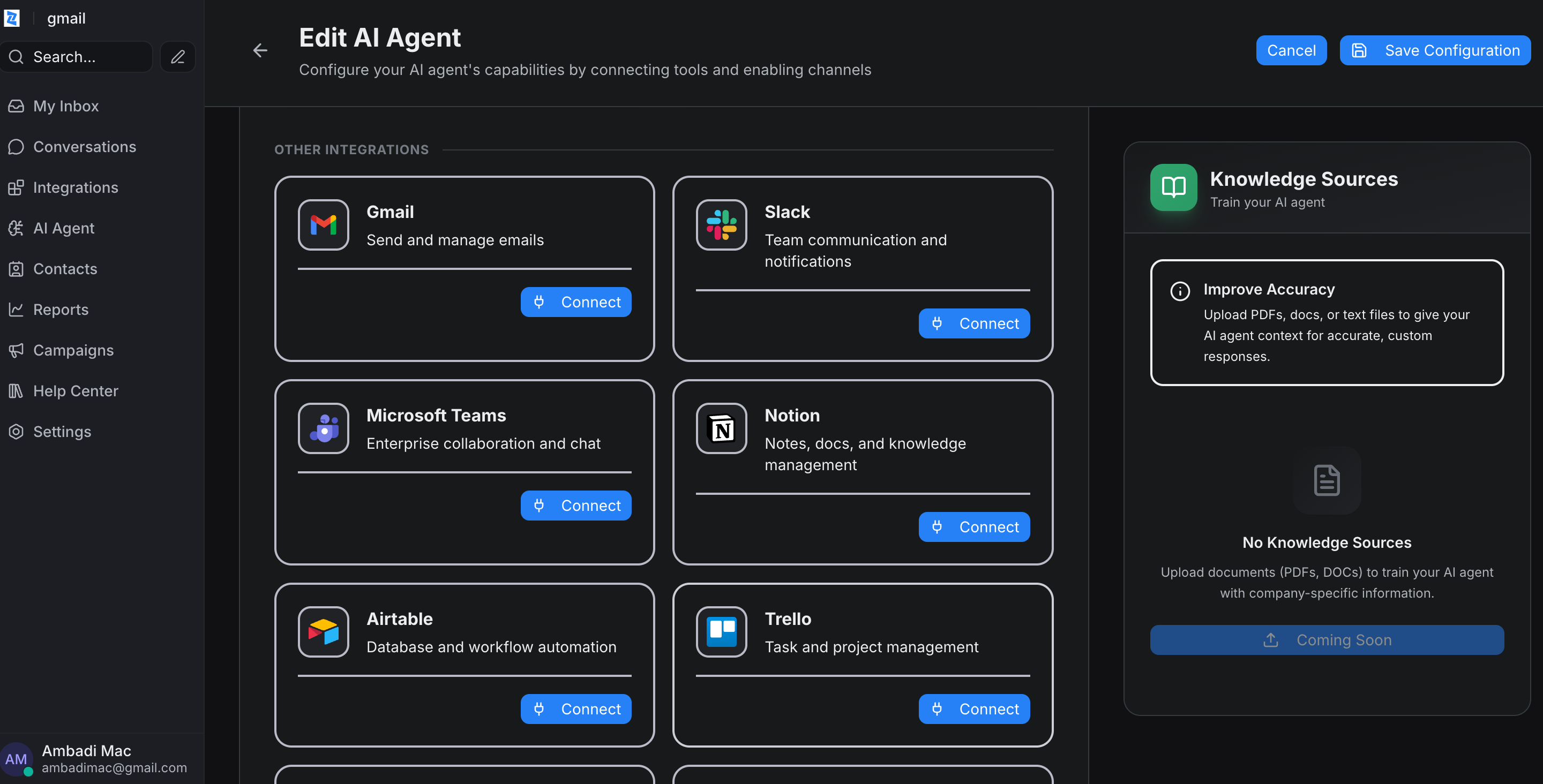Click the compose pencil icon
Image resolution: width=1543 pixels, height=784 pixels.
(178, 57)
